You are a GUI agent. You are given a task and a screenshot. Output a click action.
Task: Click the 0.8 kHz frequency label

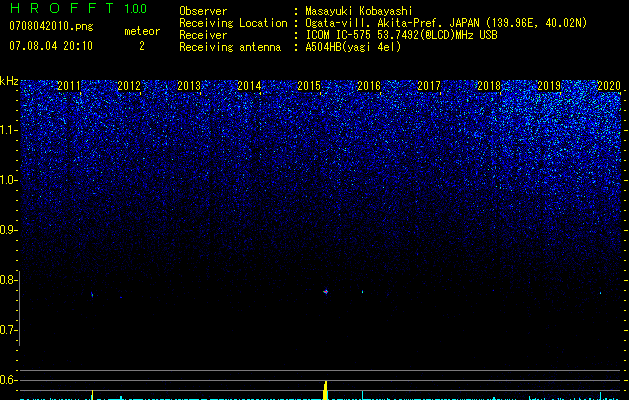point(9,280)
